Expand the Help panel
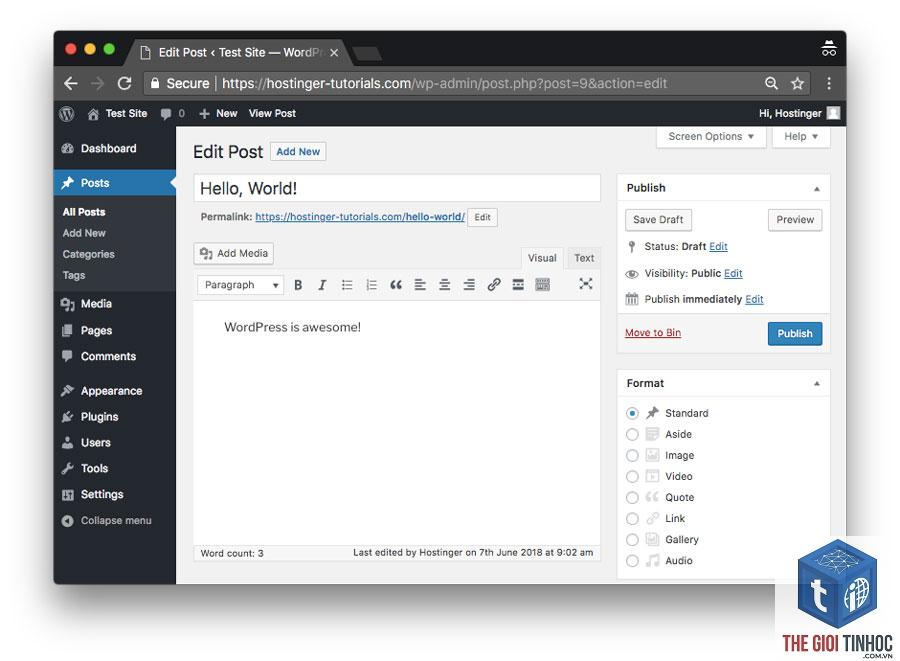 pos(801,137)
